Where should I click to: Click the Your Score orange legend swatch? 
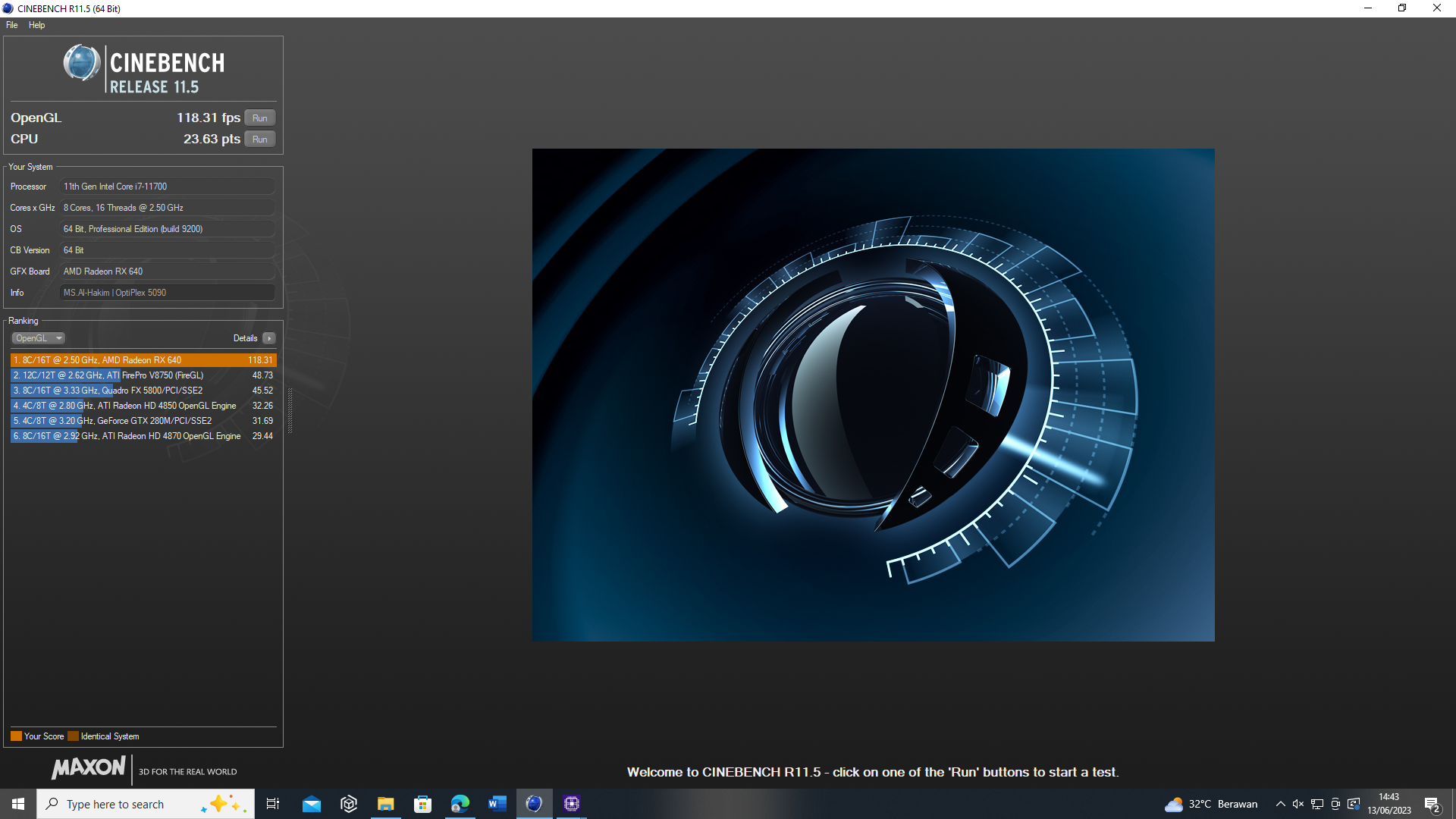(16, 736)
